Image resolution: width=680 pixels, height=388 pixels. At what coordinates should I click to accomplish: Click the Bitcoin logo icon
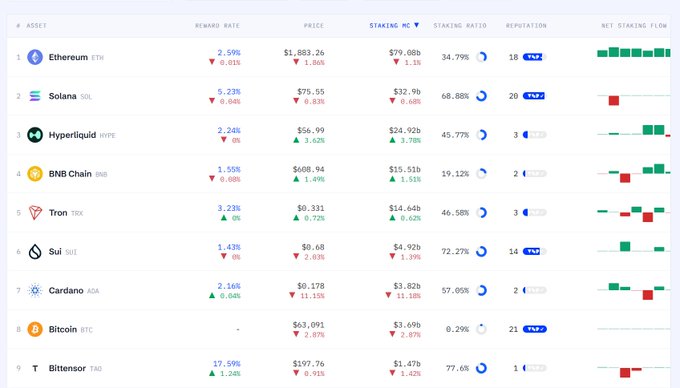(x=35, y=329)
